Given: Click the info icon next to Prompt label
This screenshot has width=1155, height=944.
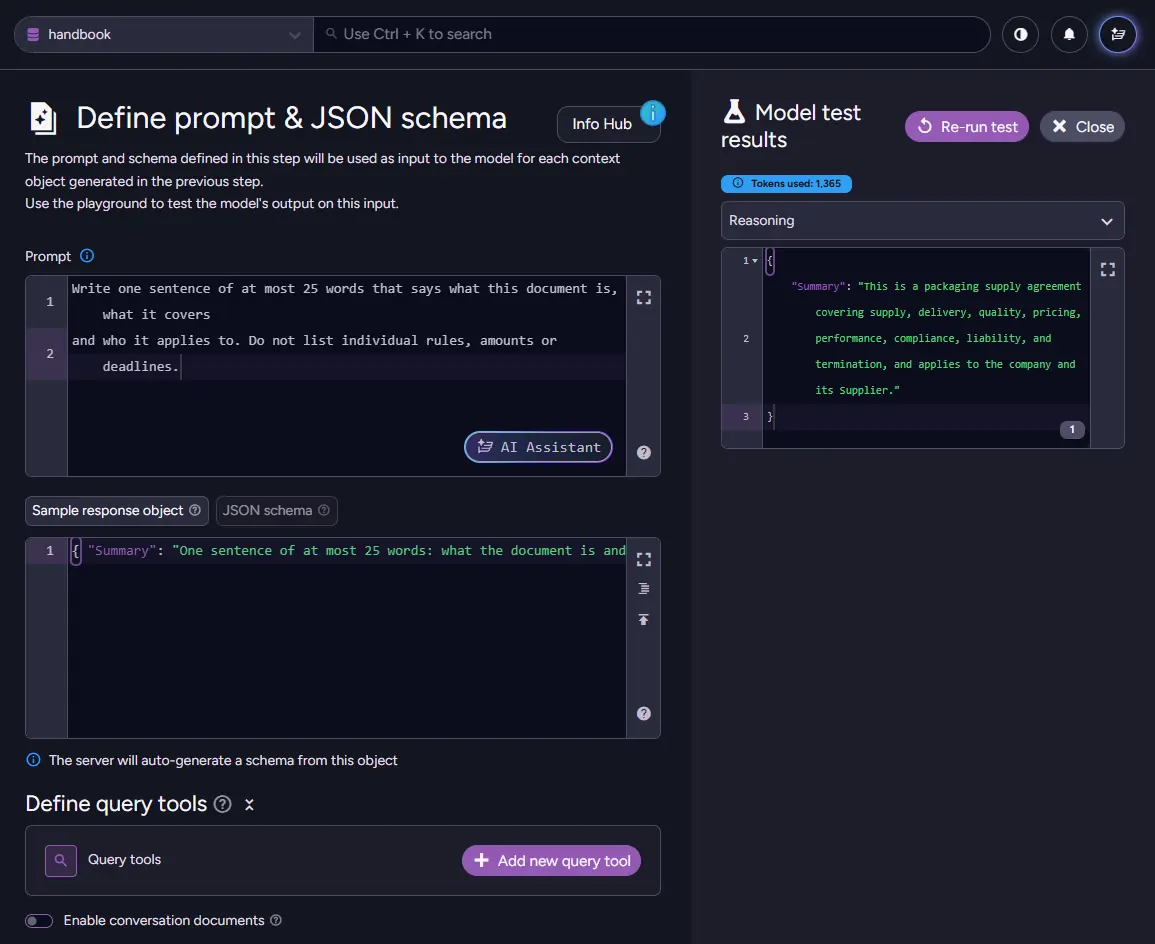Looking at the screenshot, I should point(87,256).
